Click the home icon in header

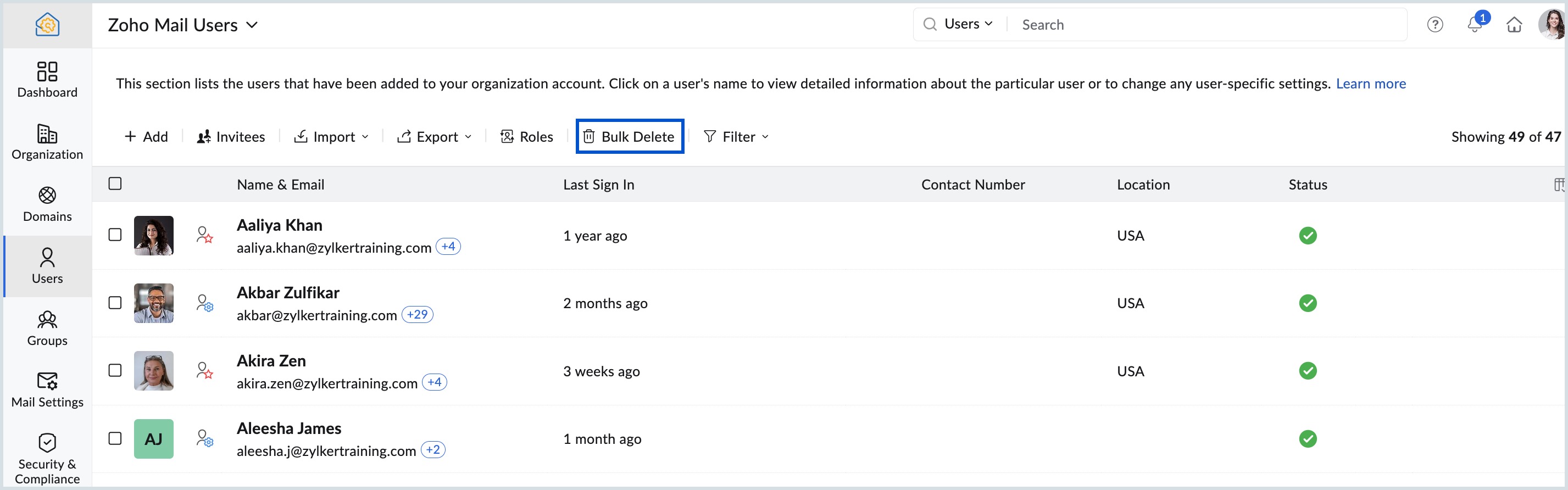[x=1514, y=24]
